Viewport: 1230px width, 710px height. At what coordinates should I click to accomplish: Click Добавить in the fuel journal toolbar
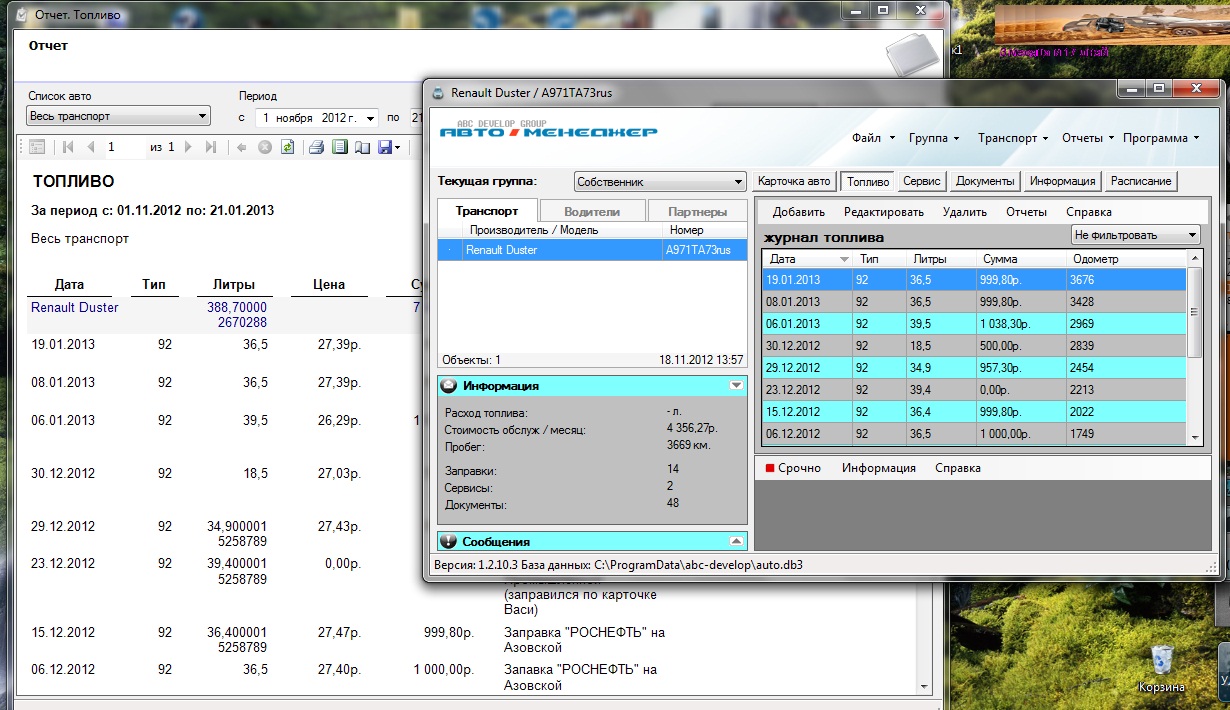click(798, 212)
